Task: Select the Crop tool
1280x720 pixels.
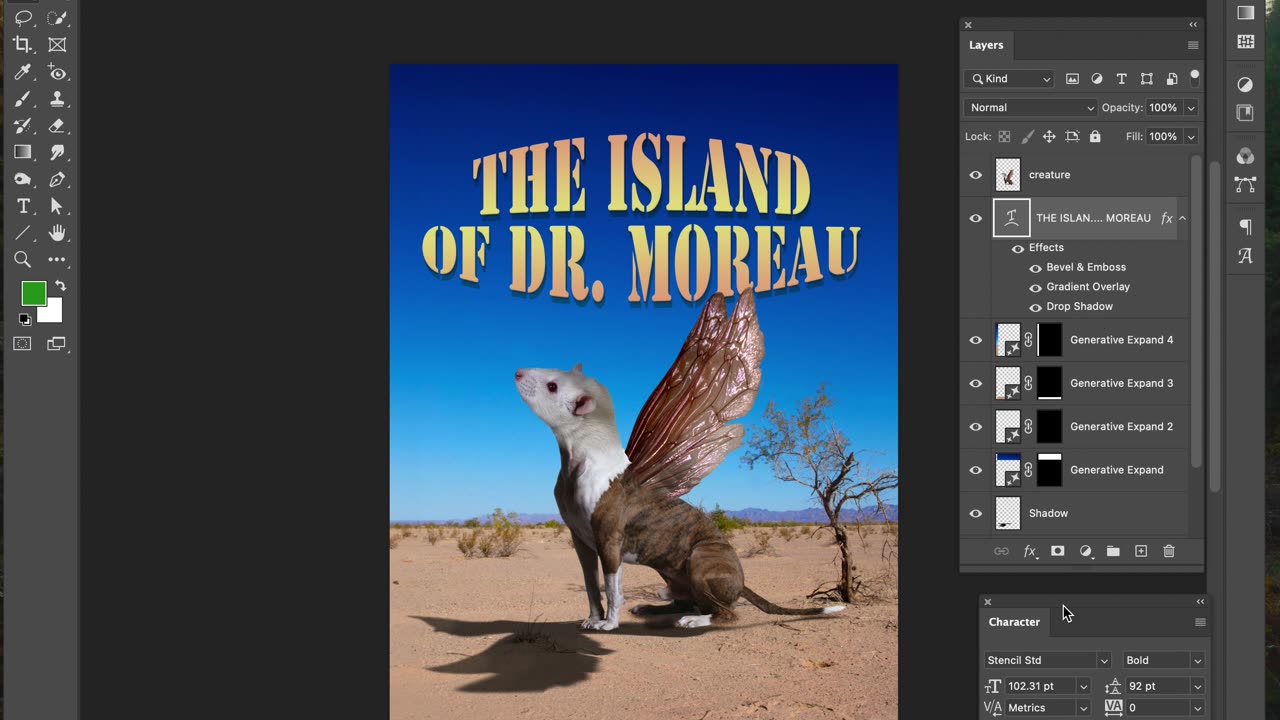Action: click(x=23, y=45)
